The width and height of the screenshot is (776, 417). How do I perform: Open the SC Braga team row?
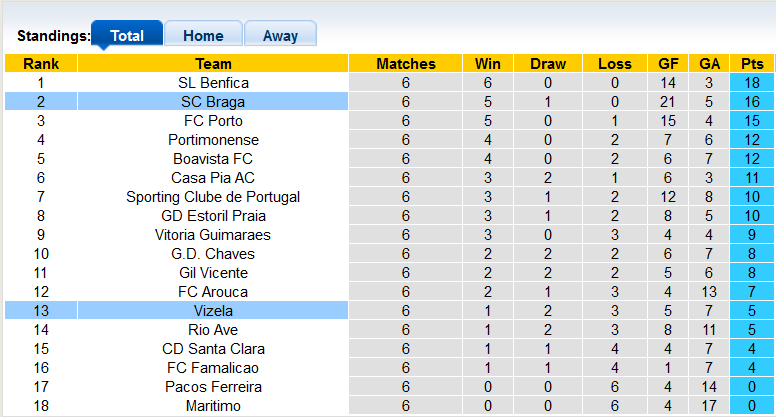[213, 102]
